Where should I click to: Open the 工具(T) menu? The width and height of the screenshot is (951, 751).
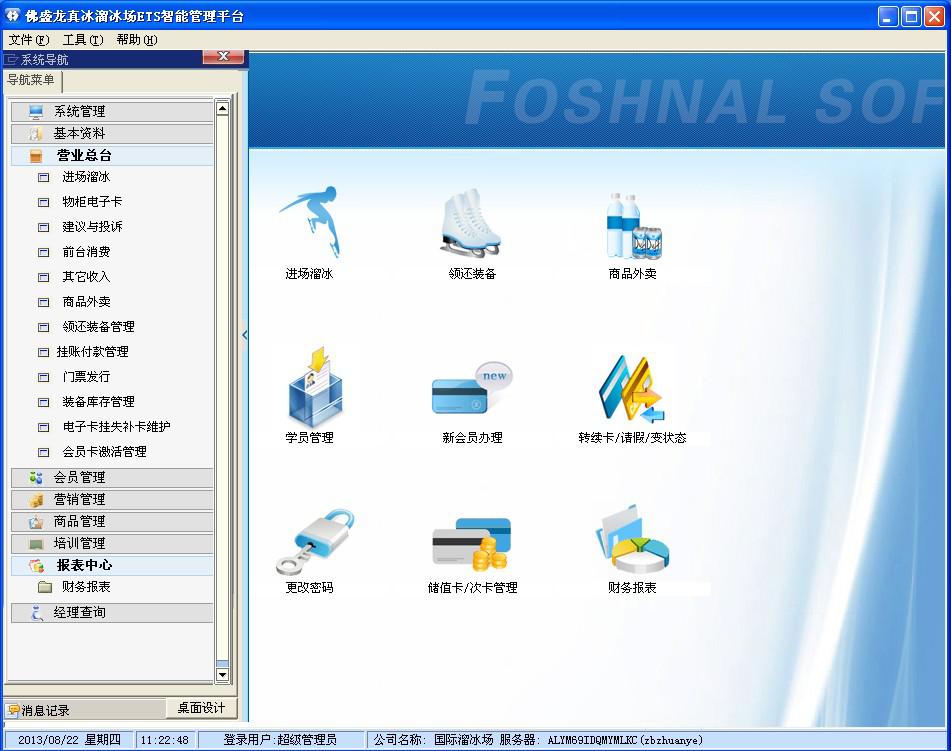click(x=83, y=40)
